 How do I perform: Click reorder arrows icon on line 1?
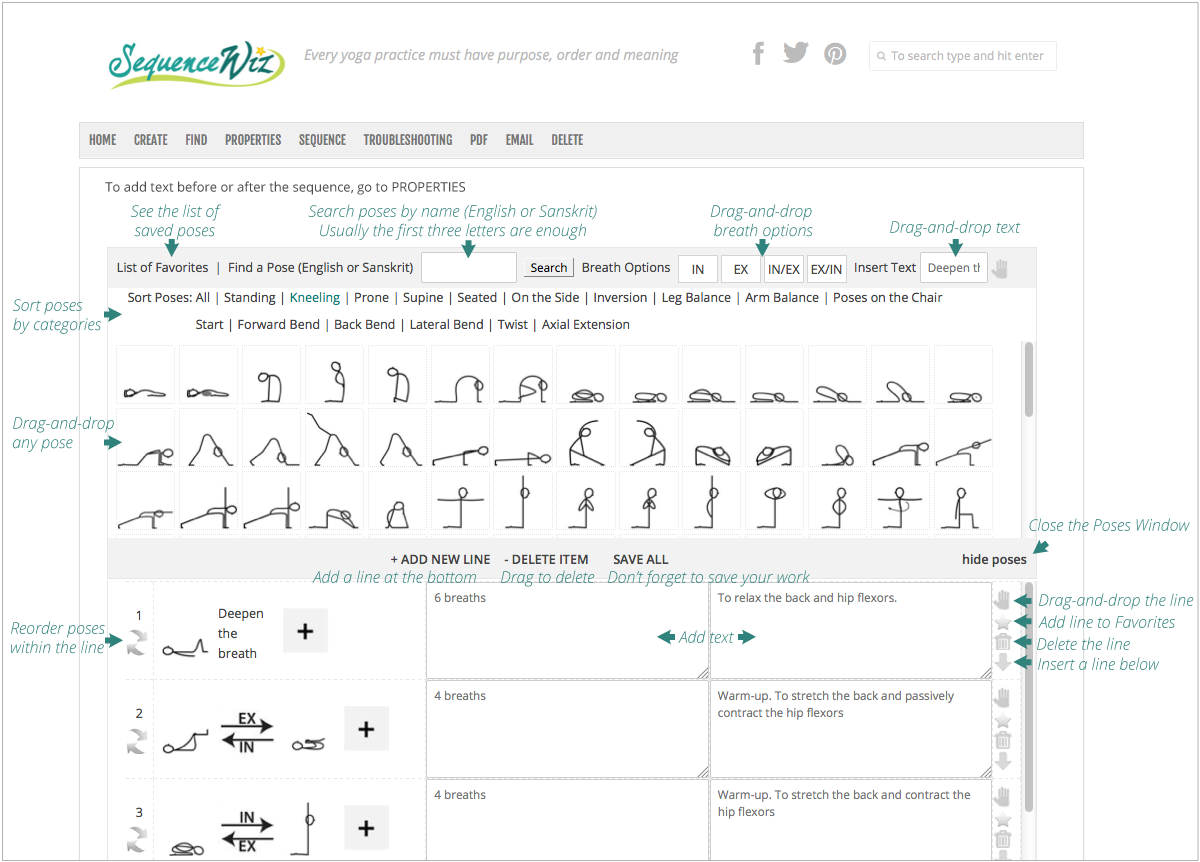point(137,642)
